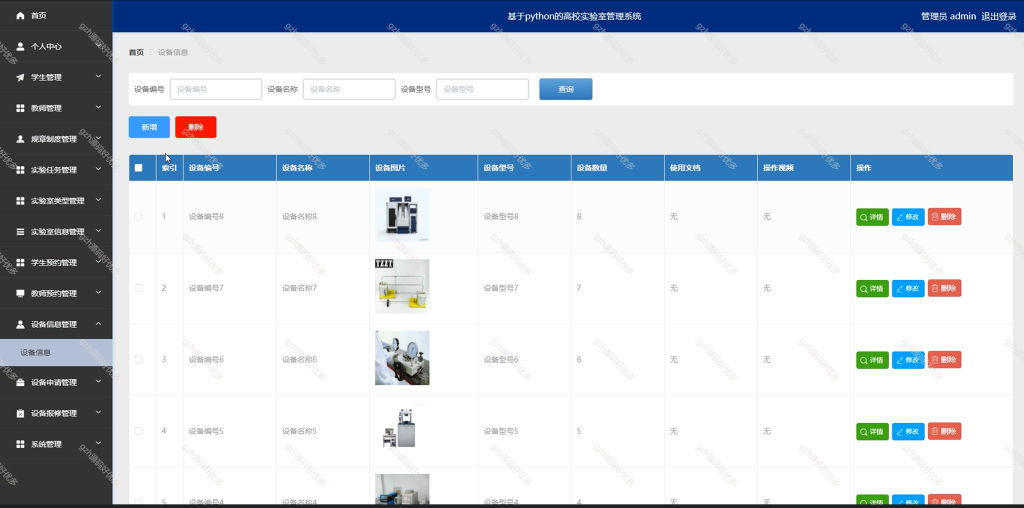Viewport: 1024px width, 508px height.
Task: Select the 设备信息 submenu item
Action: click(56, 353)
